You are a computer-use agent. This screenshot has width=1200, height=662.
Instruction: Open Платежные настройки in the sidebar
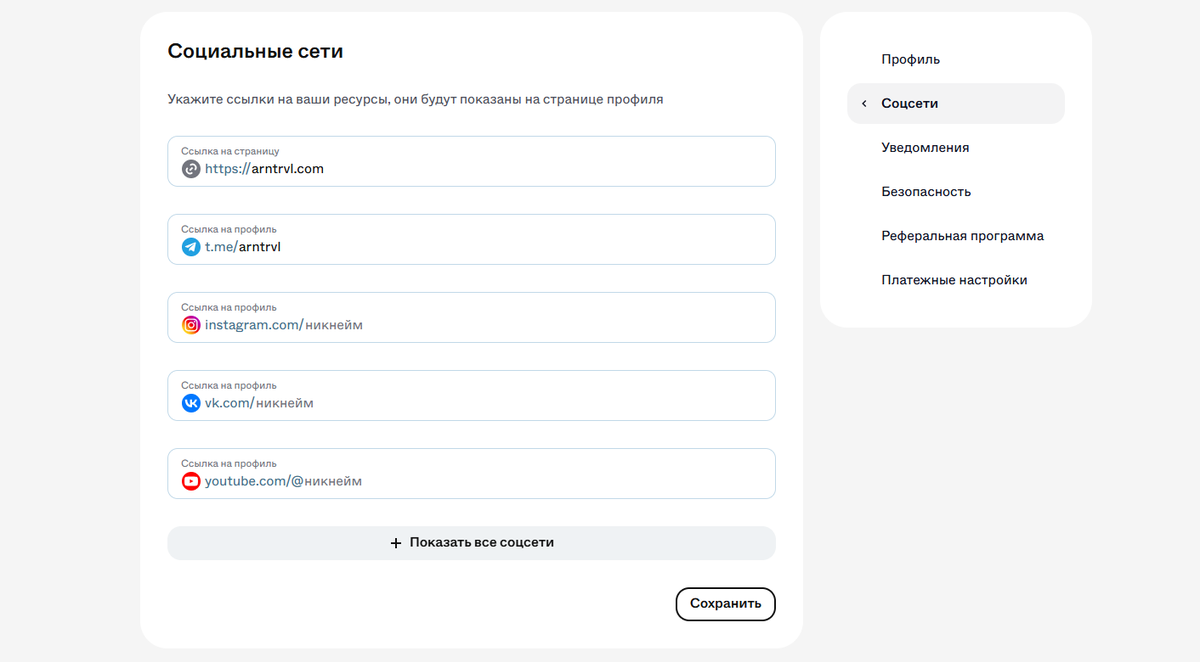[x=954, y=280]
